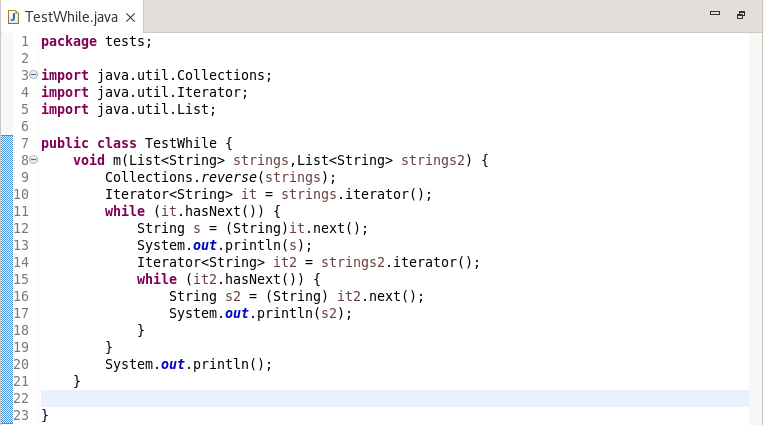Place cursor on empty highlighted line 22

point(395,398)
